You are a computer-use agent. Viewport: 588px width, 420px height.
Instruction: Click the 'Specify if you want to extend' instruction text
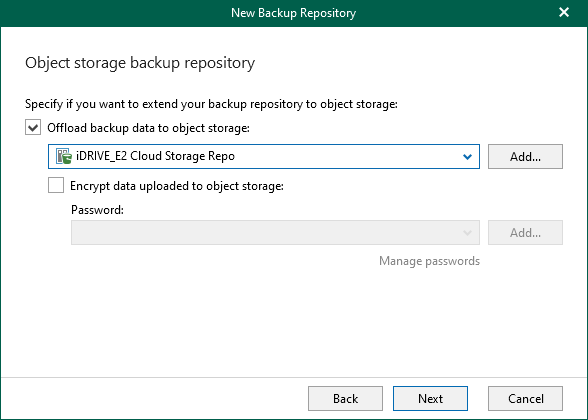tap(211, 104)
